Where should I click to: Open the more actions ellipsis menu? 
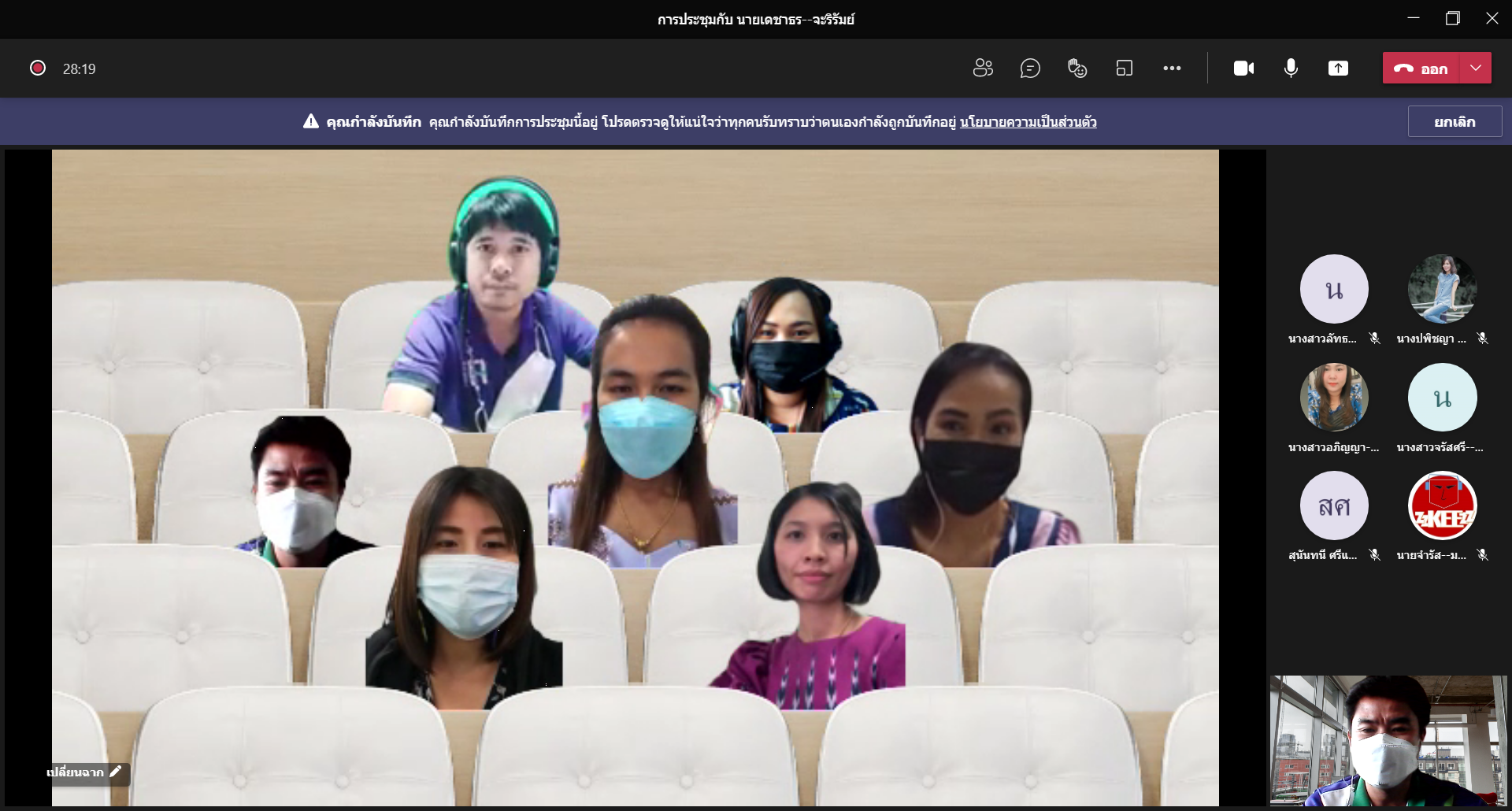click(1172, 69)
